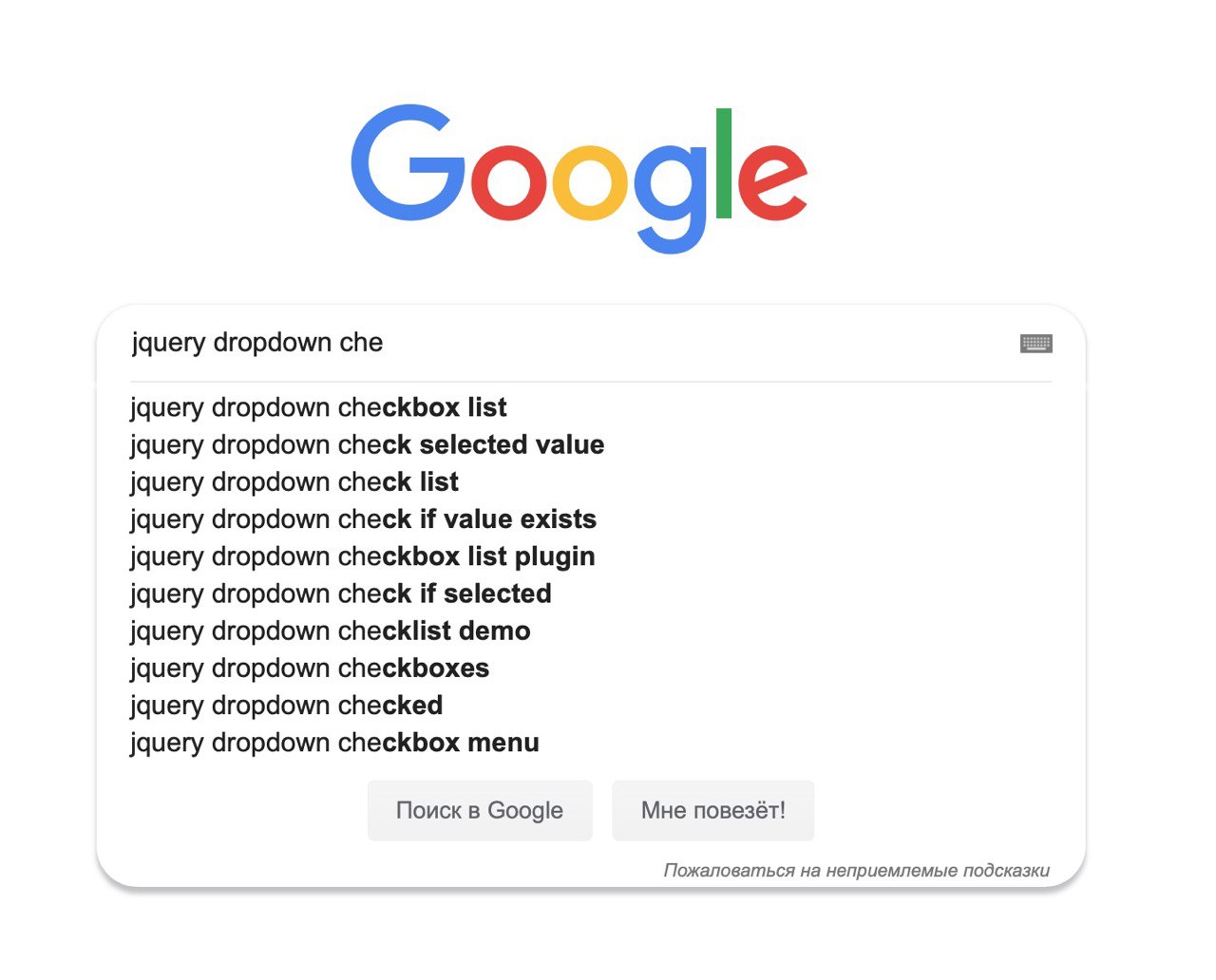Image resolution: width=1216 pixels, height=980 pixels.
Task: Choose the 'jquery dropdown checkboxes' suggestion
Action: [310, 668]
